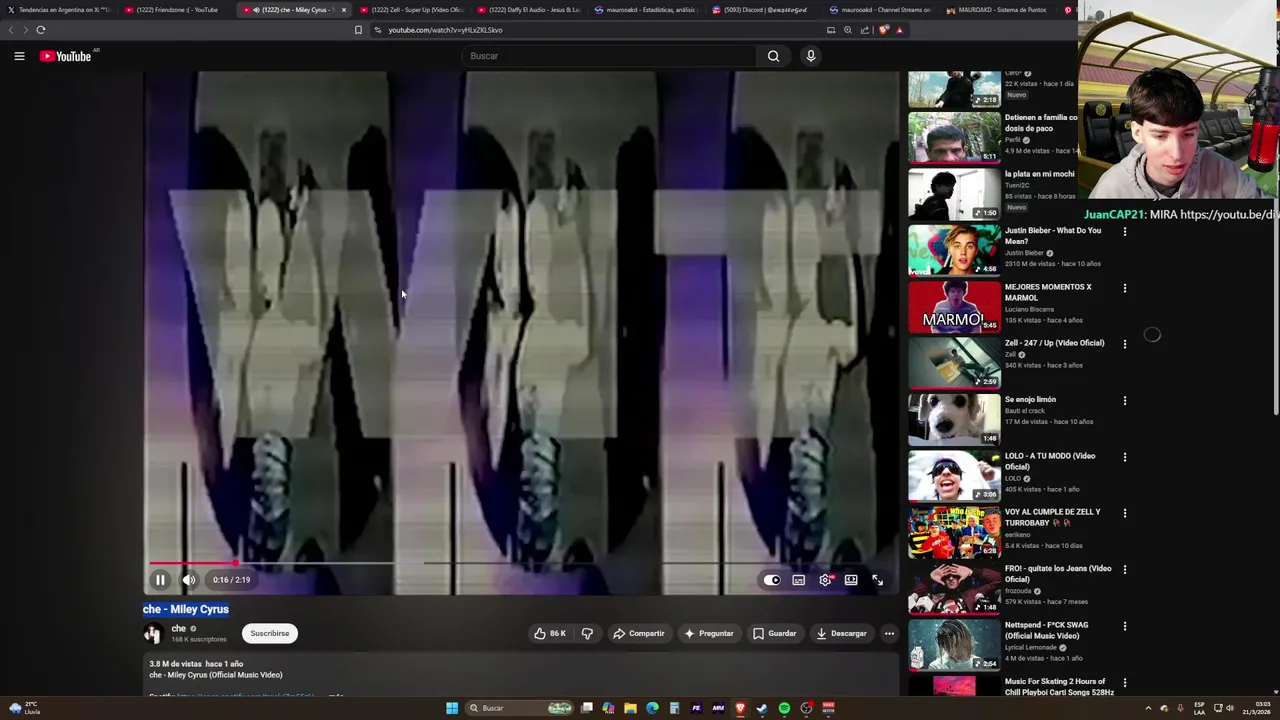Open the Music For Skating 2 Hours title
The image size is (1280, 720).
click(1059, 687)
